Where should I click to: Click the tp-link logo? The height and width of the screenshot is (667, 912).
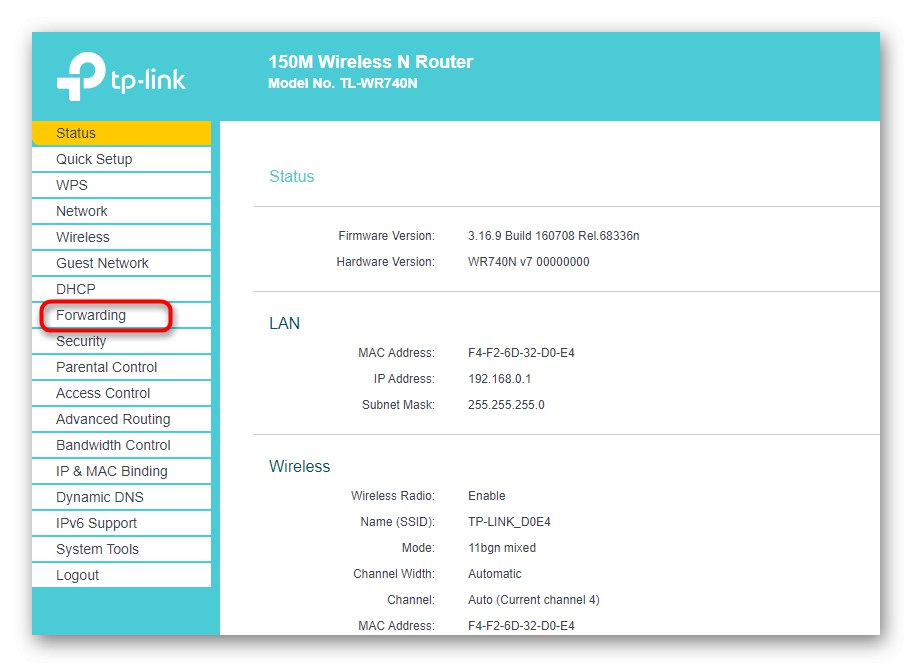pos(121,77)
